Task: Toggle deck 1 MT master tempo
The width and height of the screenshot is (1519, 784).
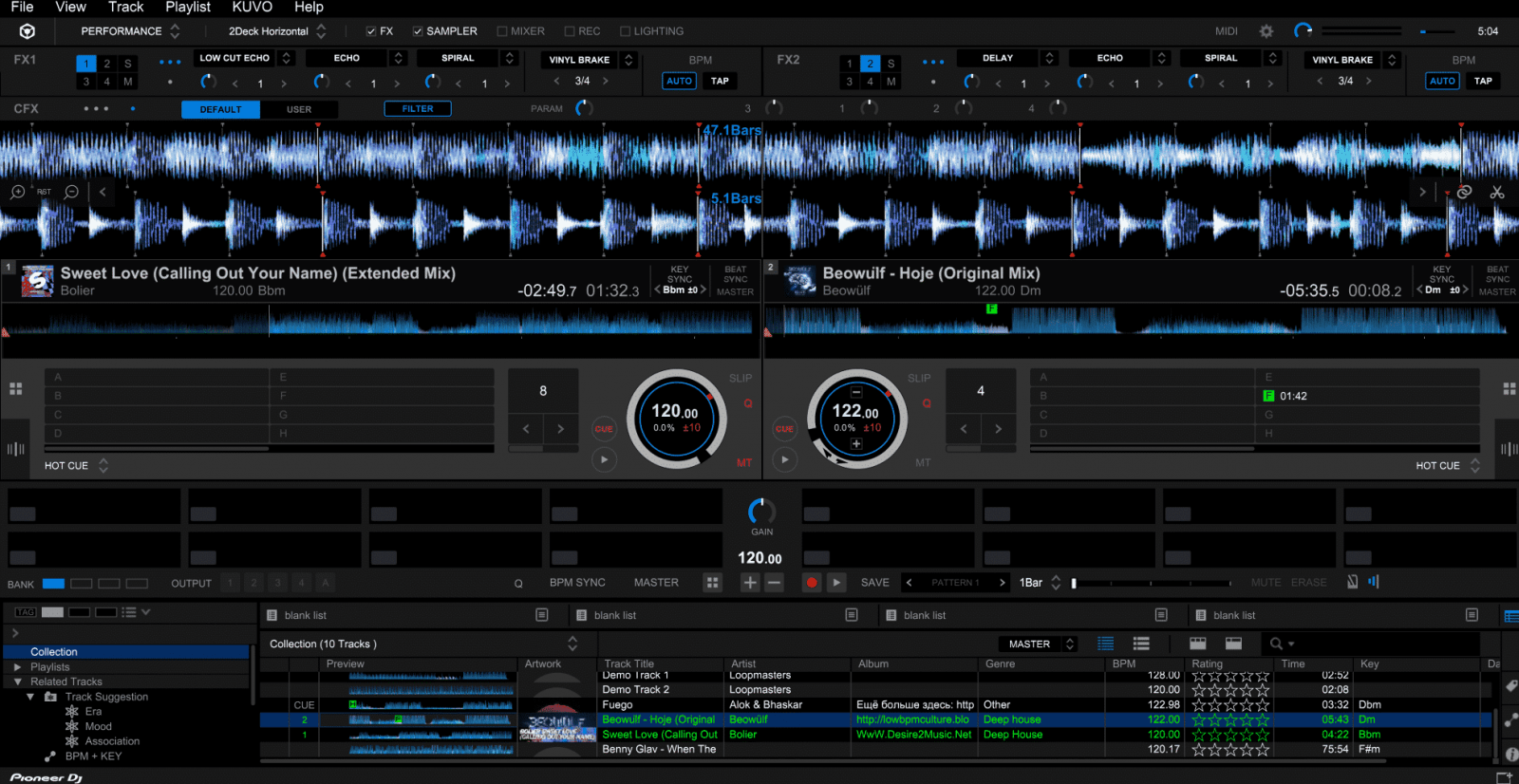Action: click(743, 462)
